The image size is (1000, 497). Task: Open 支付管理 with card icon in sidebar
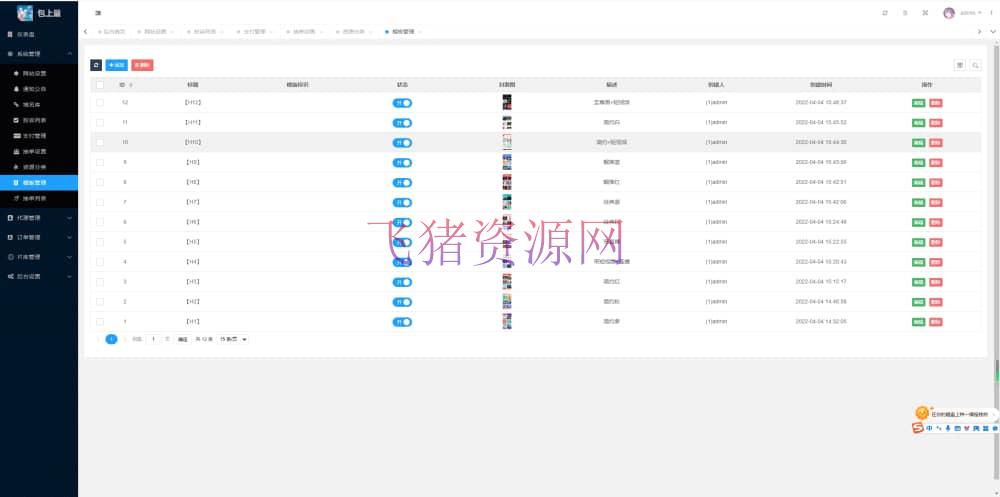pyautogui.click(x=39, y=136)
